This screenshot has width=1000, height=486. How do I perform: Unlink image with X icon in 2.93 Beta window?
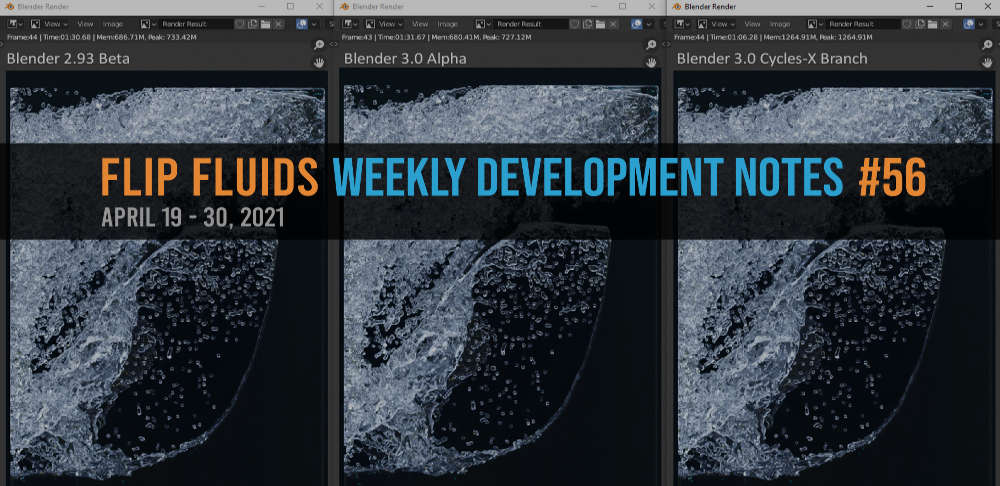(x=279, y=24)
